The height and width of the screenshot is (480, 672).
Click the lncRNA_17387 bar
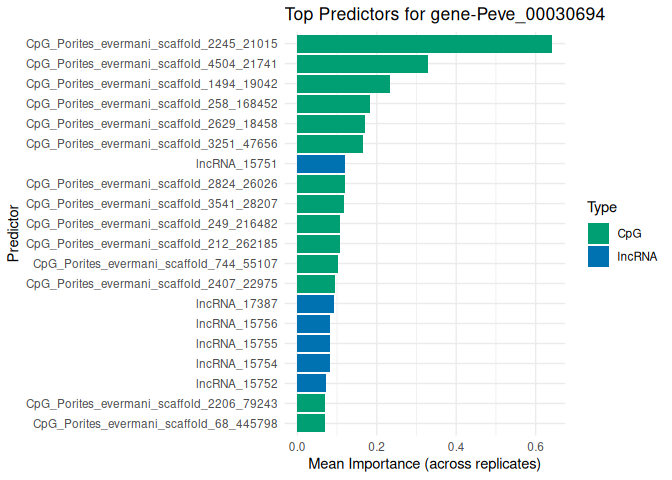(x=315, y=303)
